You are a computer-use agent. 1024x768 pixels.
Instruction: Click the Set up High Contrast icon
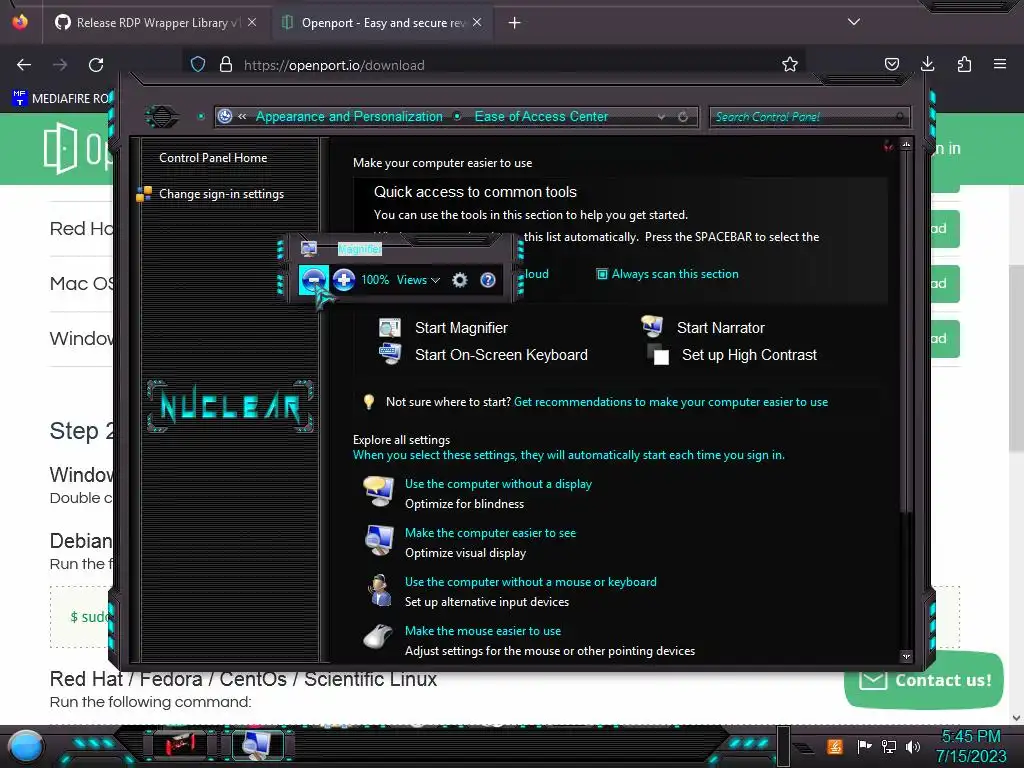click(x=658, y=355)
